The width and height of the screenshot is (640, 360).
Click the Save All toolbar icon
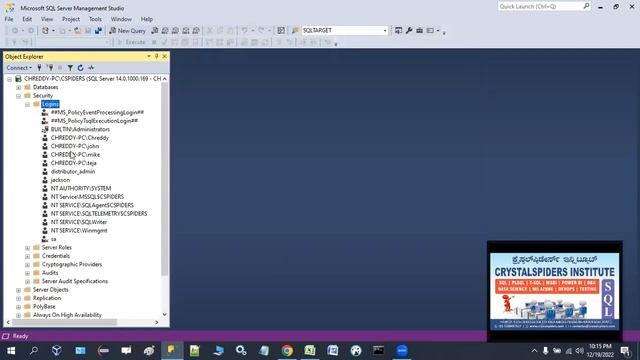pos(98,31)
